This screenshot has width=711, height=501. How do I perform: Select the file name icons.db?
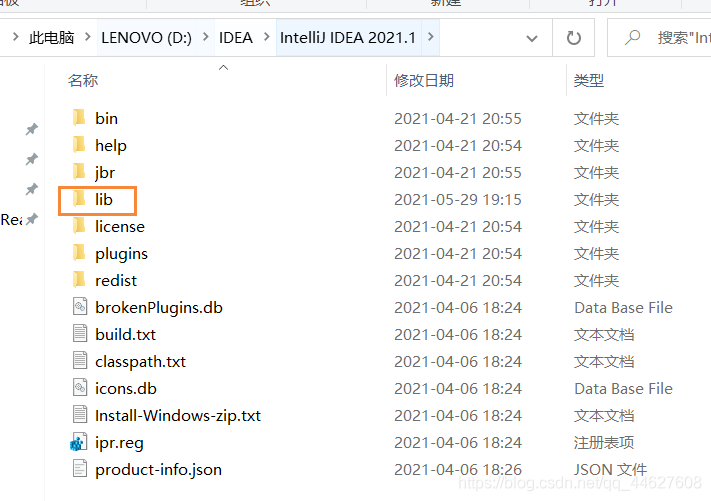pos(126,389)
